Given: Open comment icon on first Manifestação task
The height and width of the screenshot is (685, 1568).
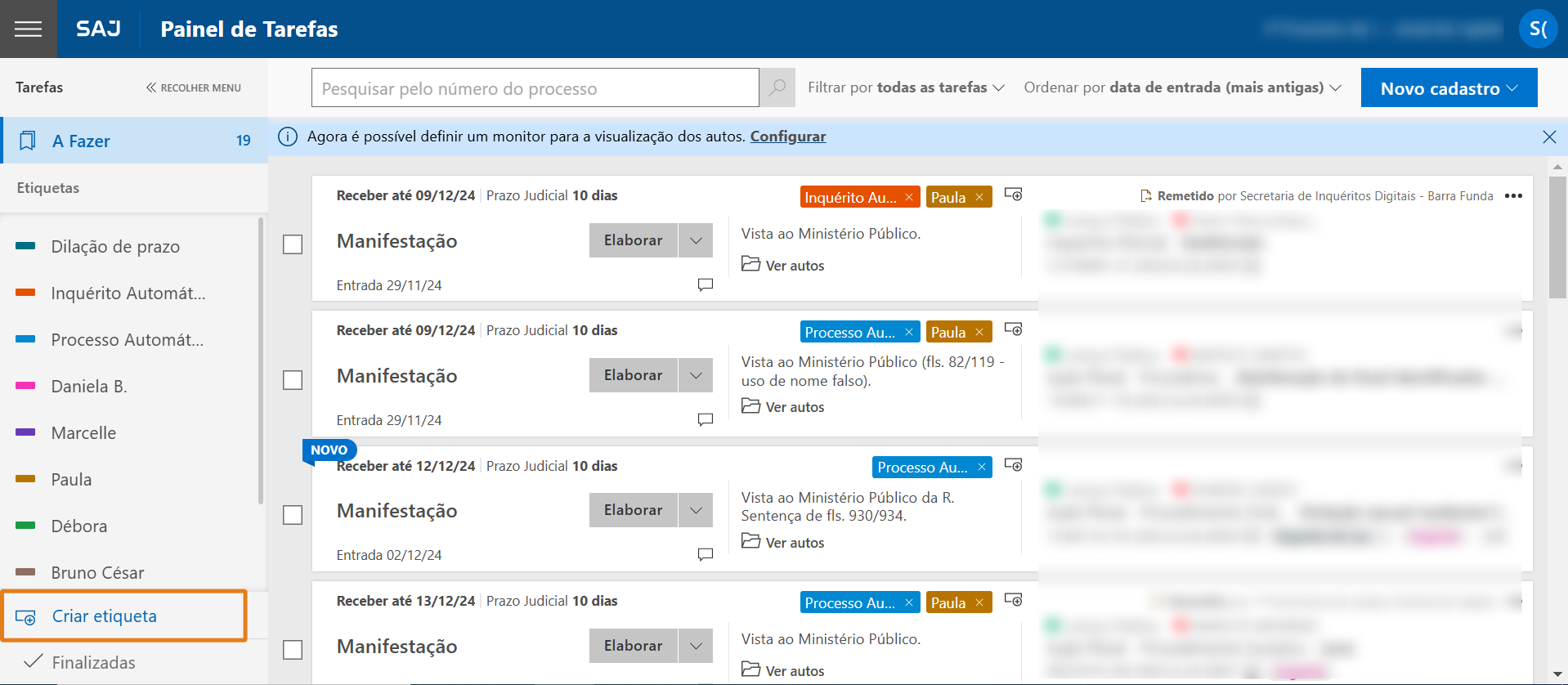Looking at the screenshot, I should pyautogui.click(x=705, y=284).
